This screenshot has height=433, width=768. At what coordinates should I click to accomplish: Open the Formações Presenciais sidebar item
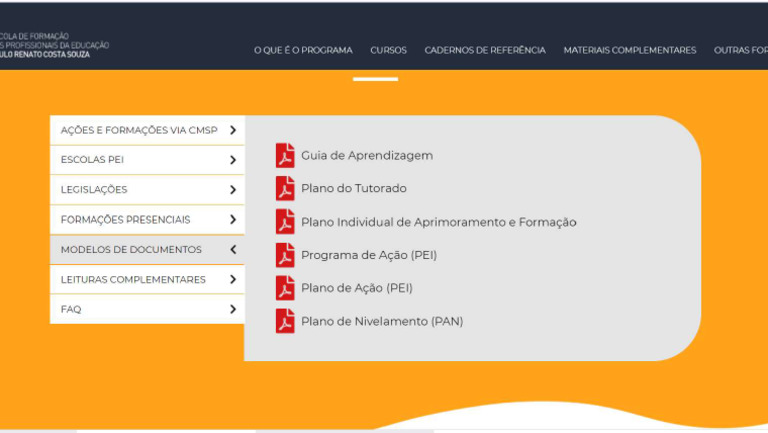[147, 219]
